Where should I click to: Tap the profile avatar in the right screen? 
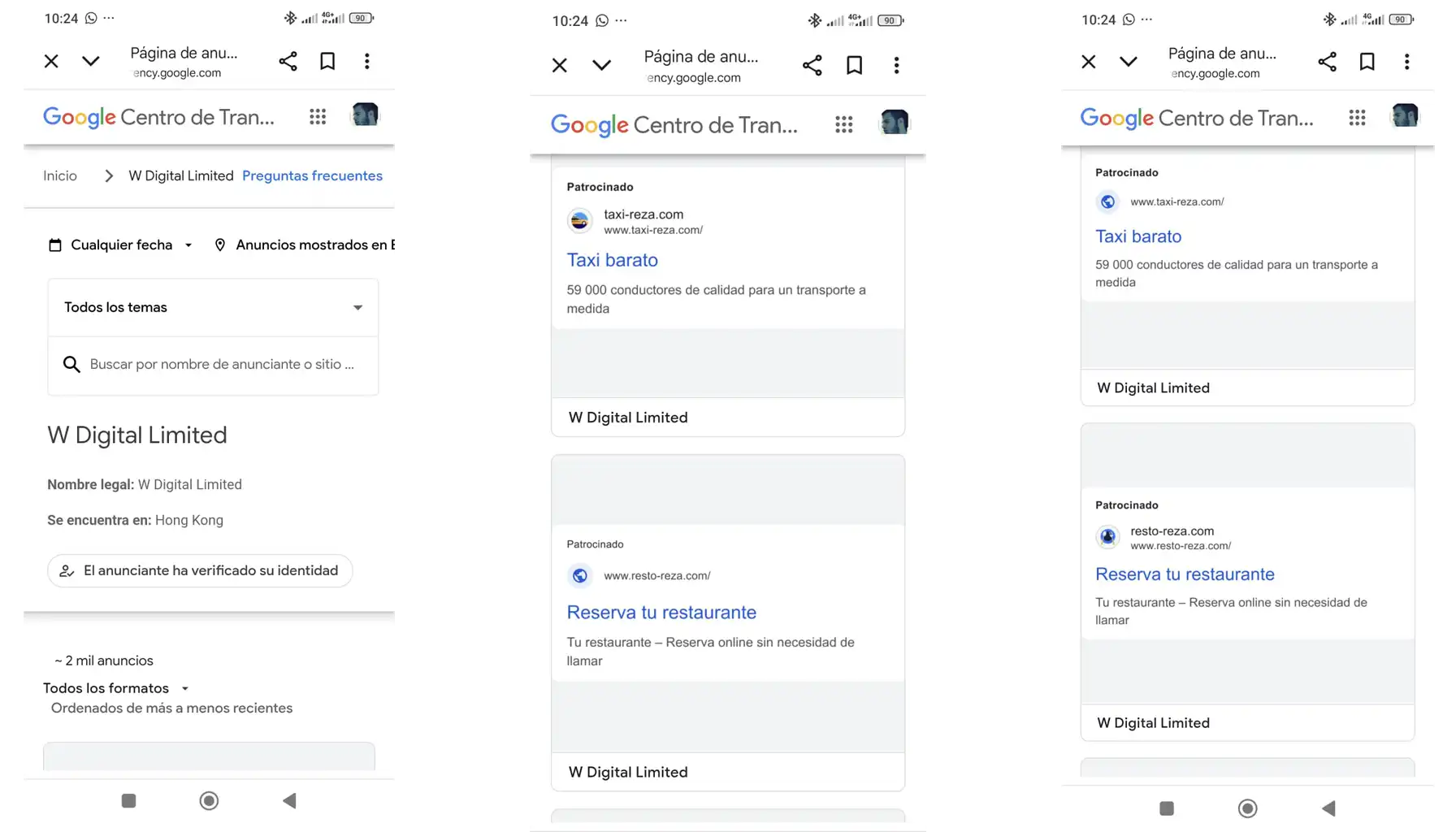tap(1405, 115)
